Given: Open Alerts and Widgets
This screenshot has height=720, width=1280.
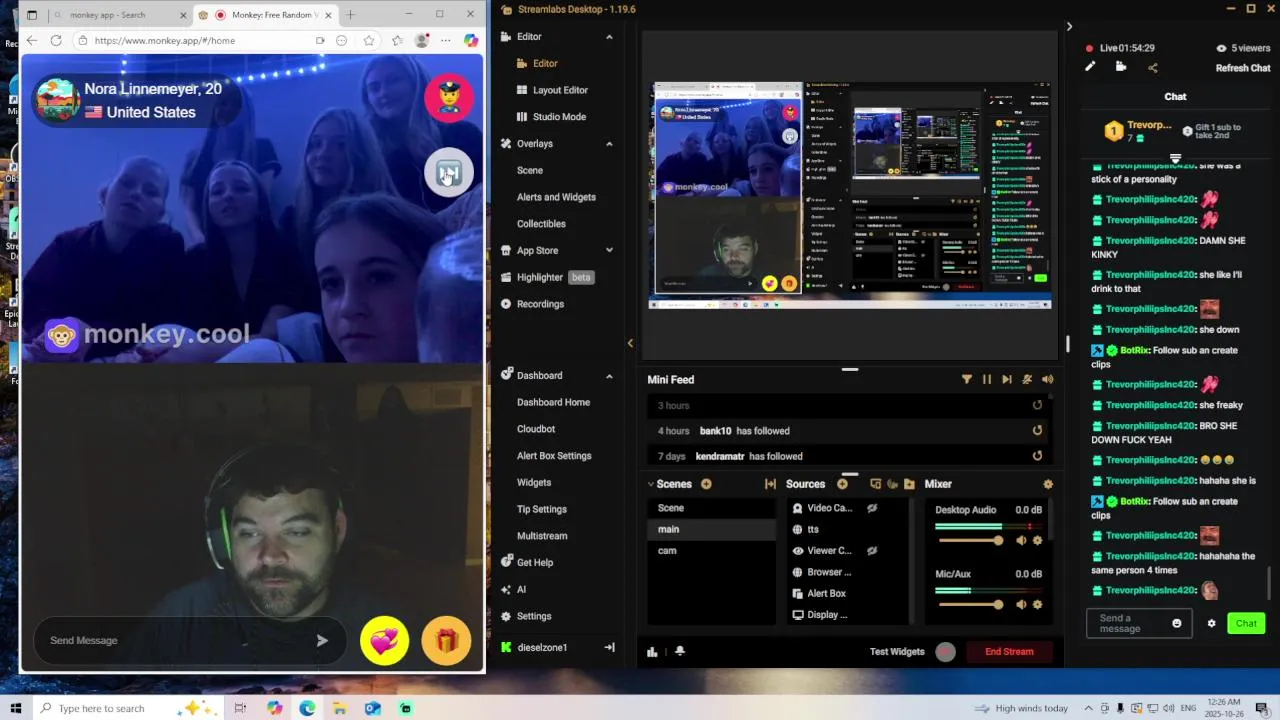Looking at the screenshot, I should click(x=556, y=197).
